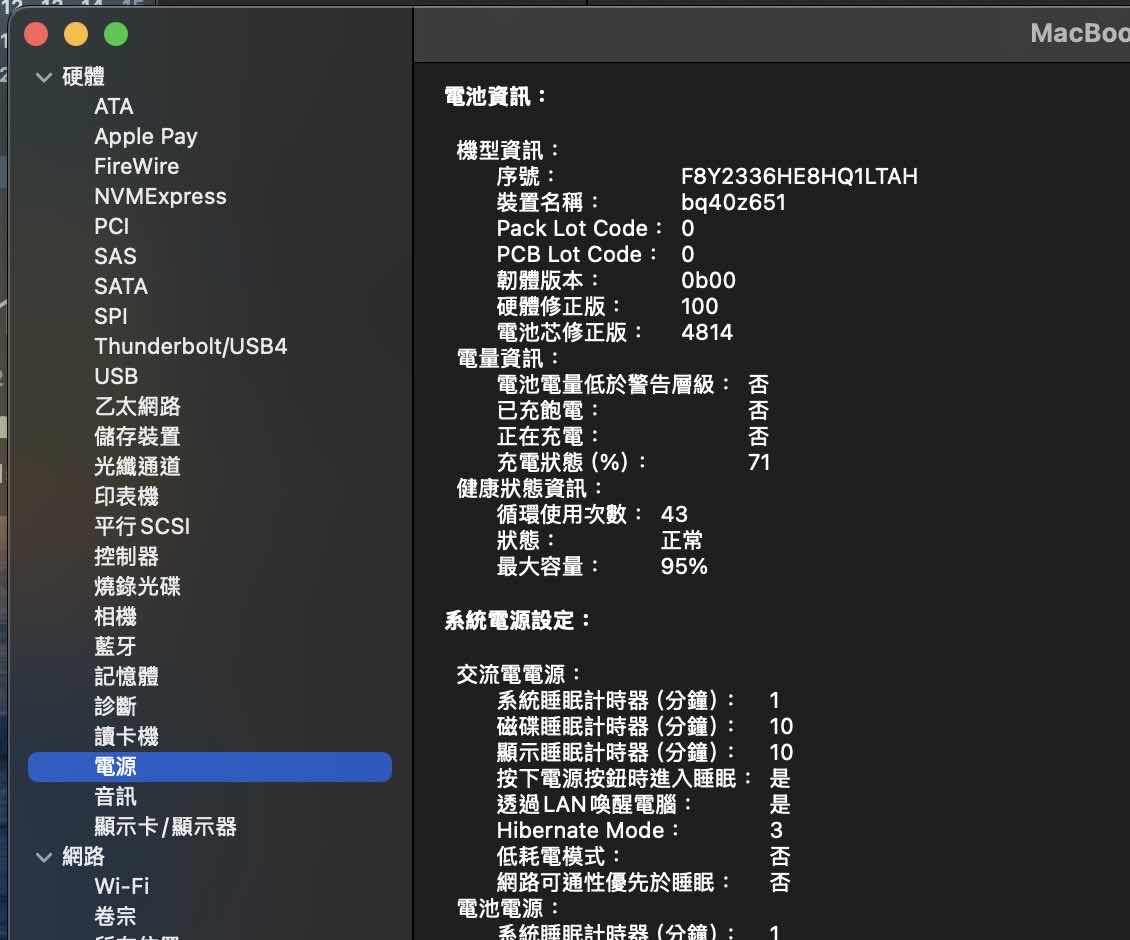Click the yellow minimize window button
Image resolution: width=1130 pixels, height=940 pixels.
pyautogui.click(x=76, y=35)
